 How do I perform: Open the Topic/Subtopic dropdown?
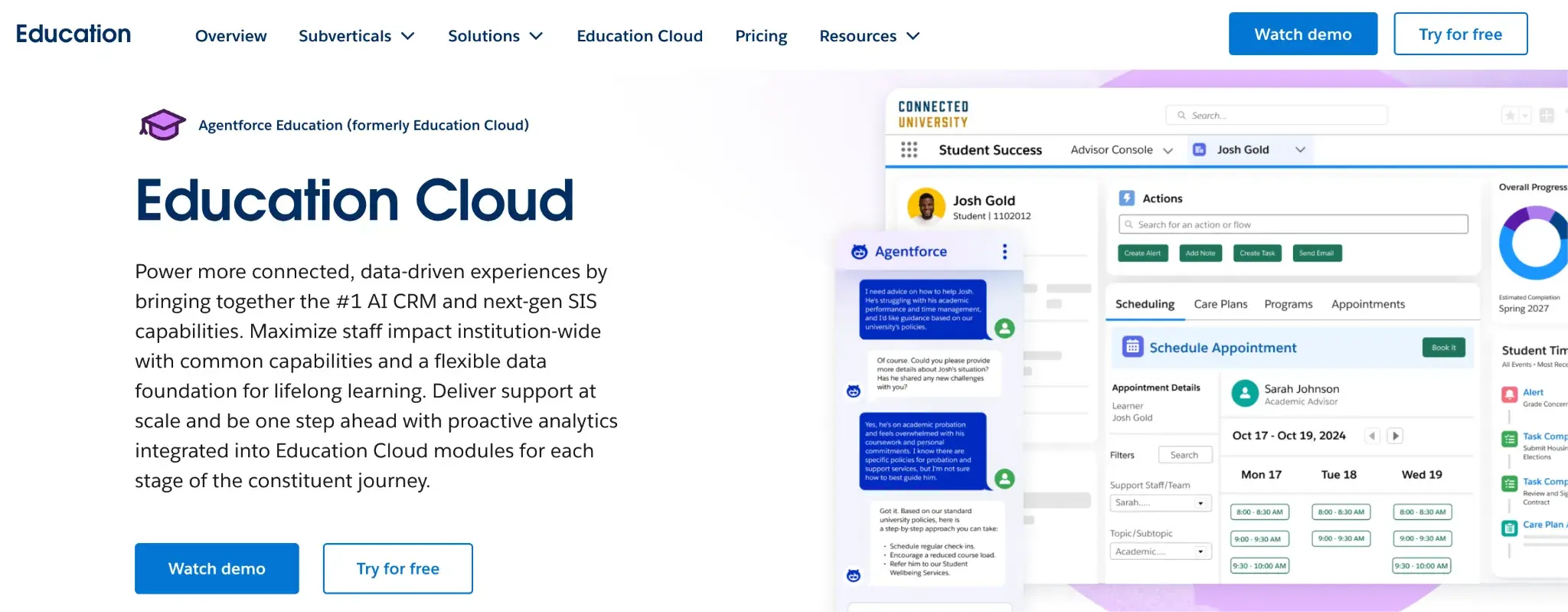(1161, 551)
